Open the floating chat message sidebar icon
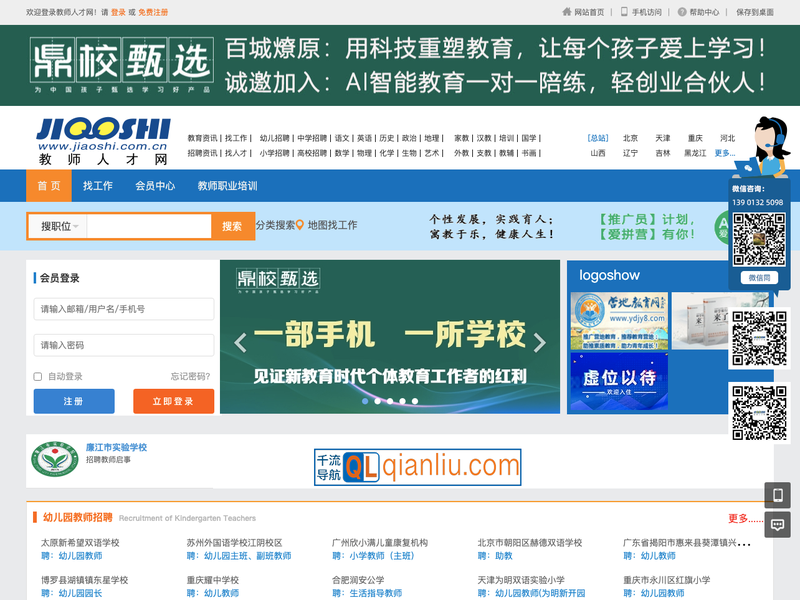This screenshot has height=600, width=800. pos(778,524)
